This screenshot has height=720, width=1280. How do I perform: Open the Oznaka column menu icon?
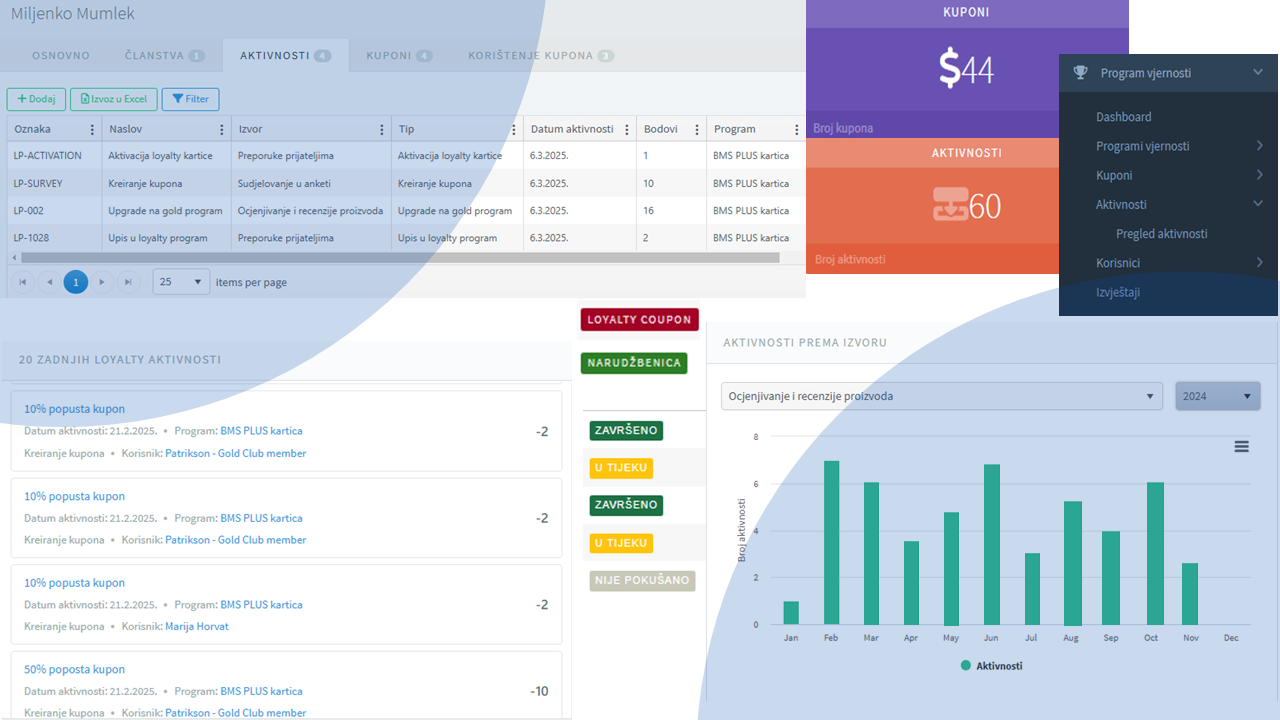click(93, 129)
